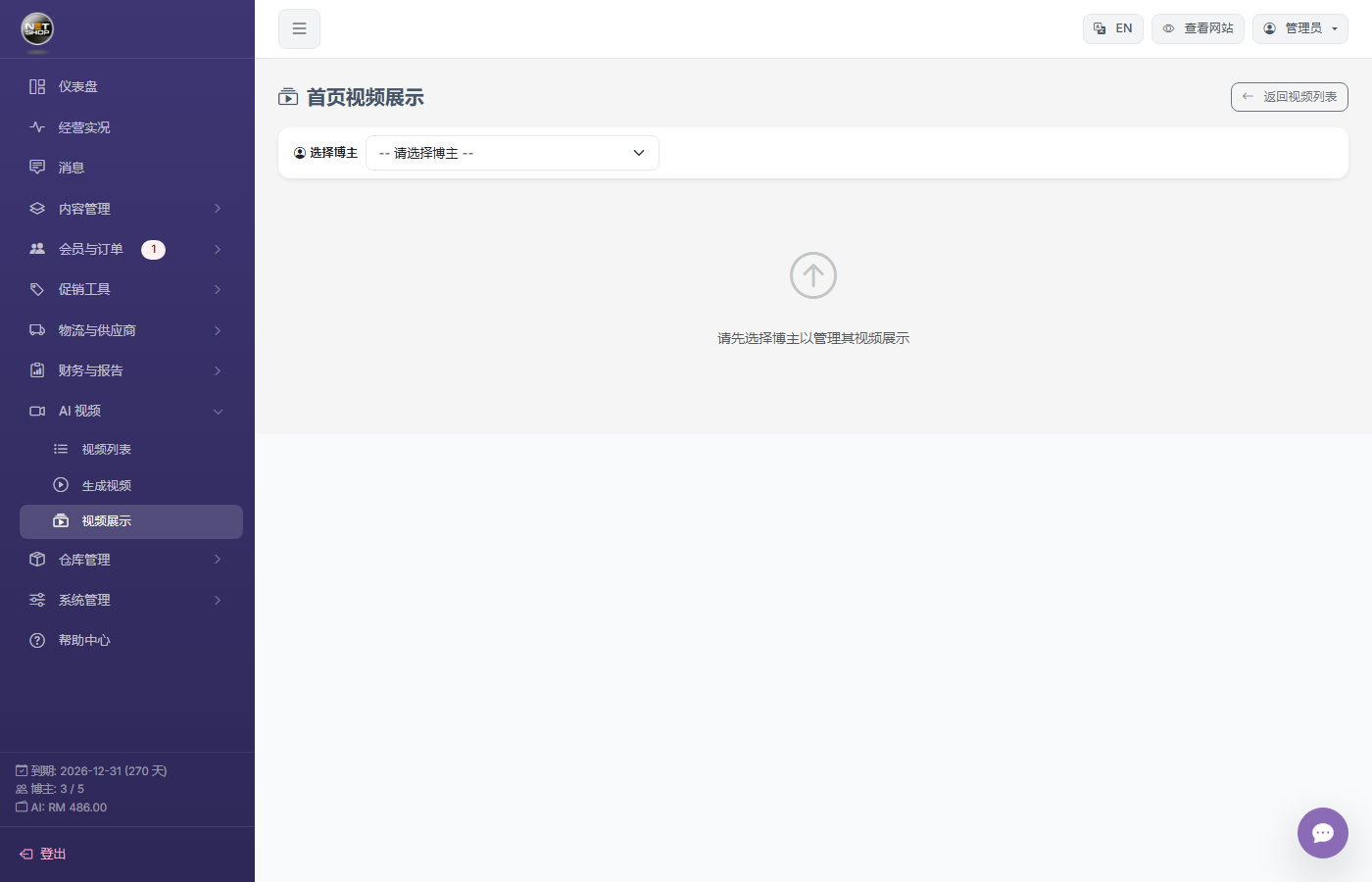The height and width of the screenshot is (882, 1372).
Task: Click the AI 视频 camera icon
Action: pos(37,411)
